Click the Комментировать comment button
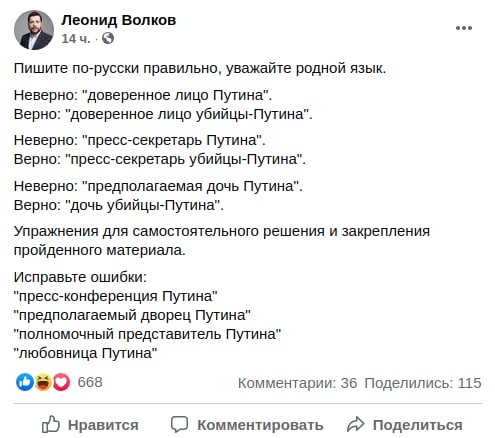 [247, 425]
